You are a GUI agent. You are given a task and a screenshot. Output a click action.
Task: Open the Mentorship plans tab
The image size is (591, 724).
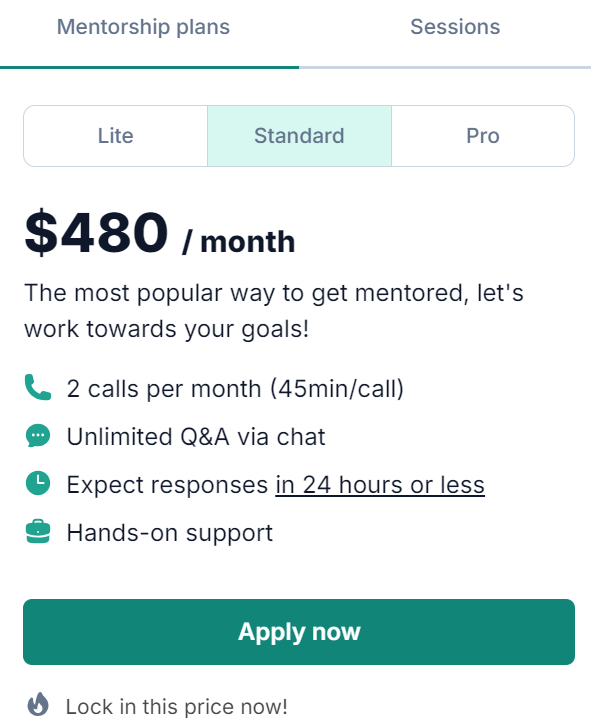click(143, 27)
